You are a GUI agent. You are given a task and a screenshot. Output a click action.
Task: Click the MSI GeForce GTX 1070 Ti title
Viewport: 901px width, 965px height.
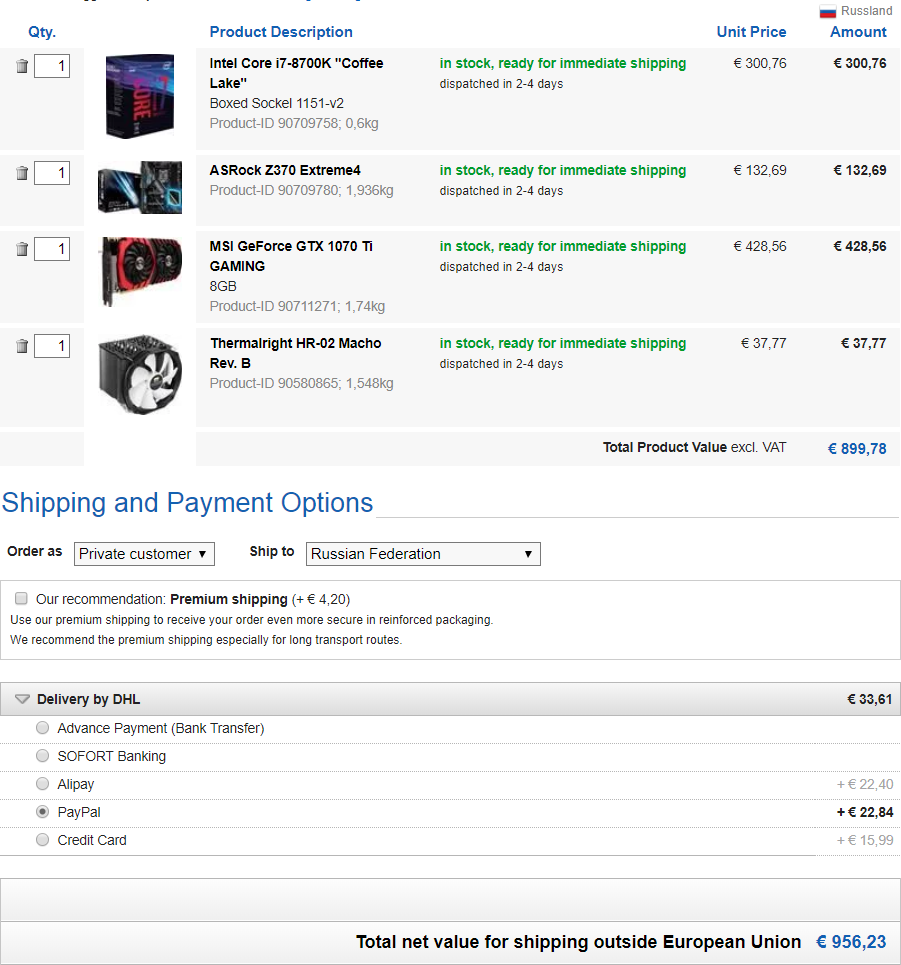click(x=291, y=246)
